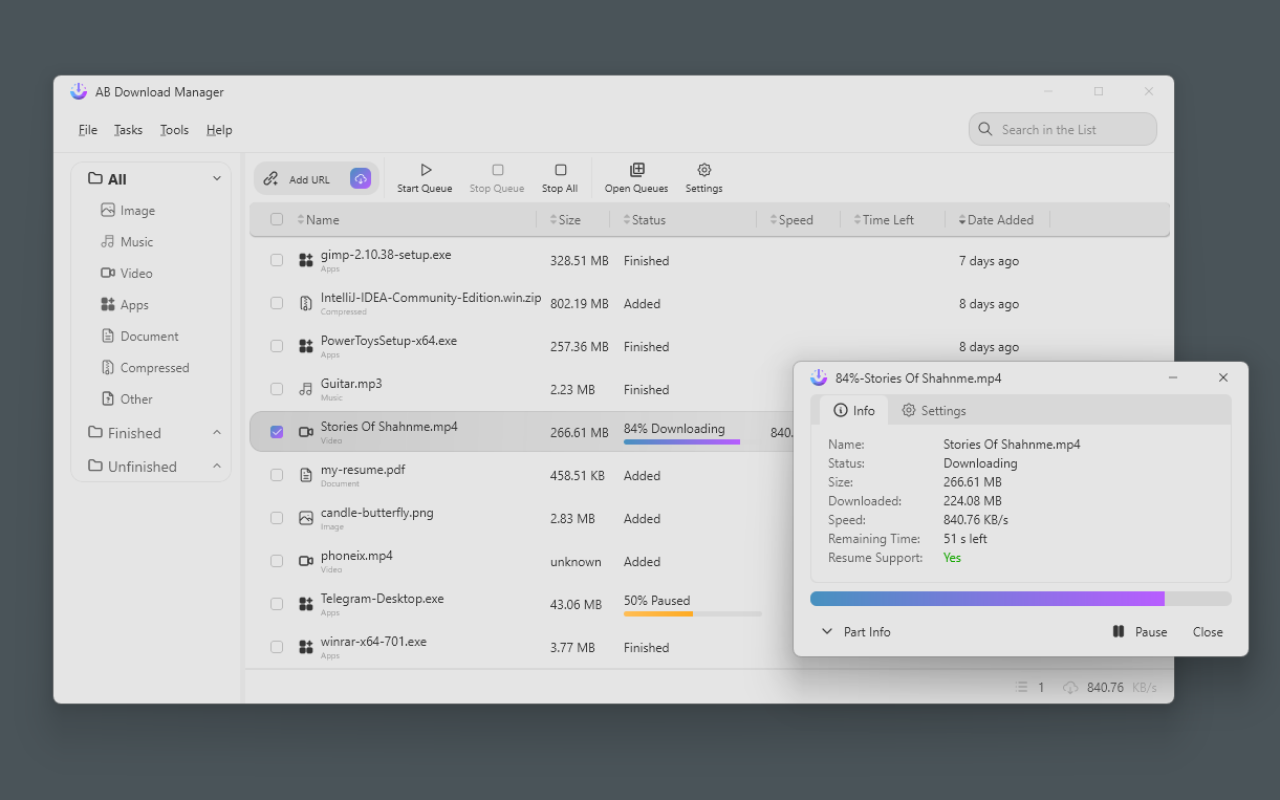Viewport: 1280px width, 800px height.
Task: Check the checkbox for Guitar.mp3
Action: (276, 388)
